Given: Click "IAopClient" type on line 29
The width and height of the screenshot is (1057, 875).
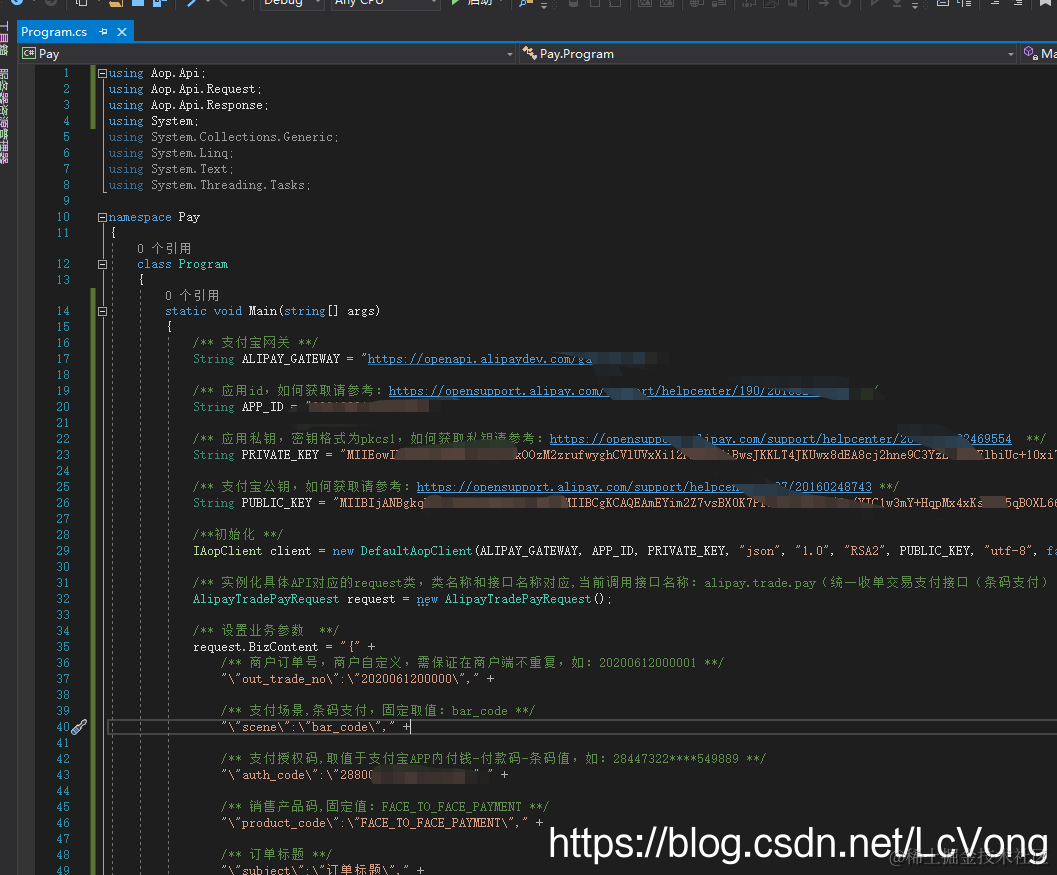Looking at the screenshot, I should click(227, 551).
